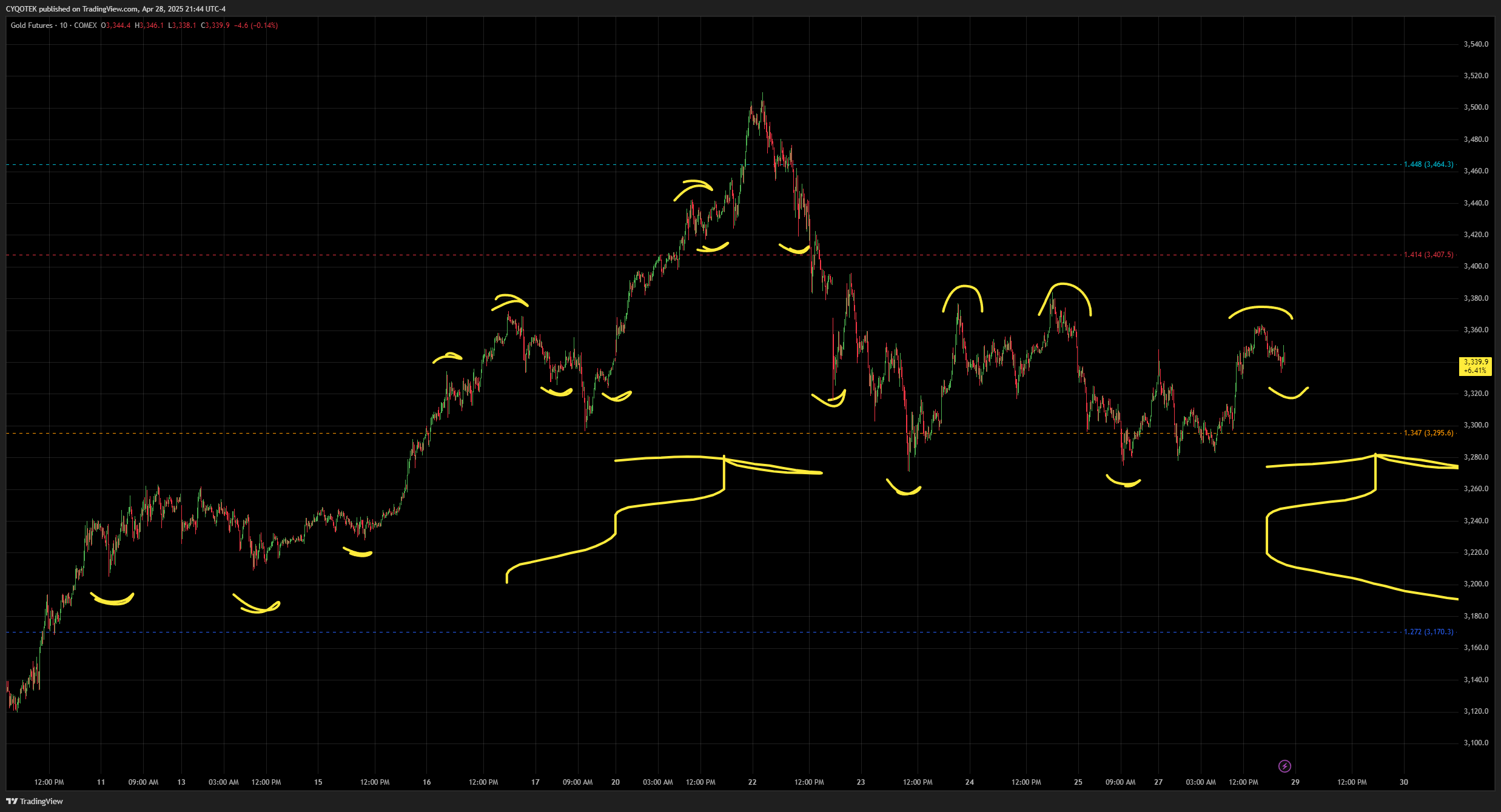The width and height of the screenshot is (1501, 812).
Task: Click date 24 on time axis
Action: pos(970,782)
